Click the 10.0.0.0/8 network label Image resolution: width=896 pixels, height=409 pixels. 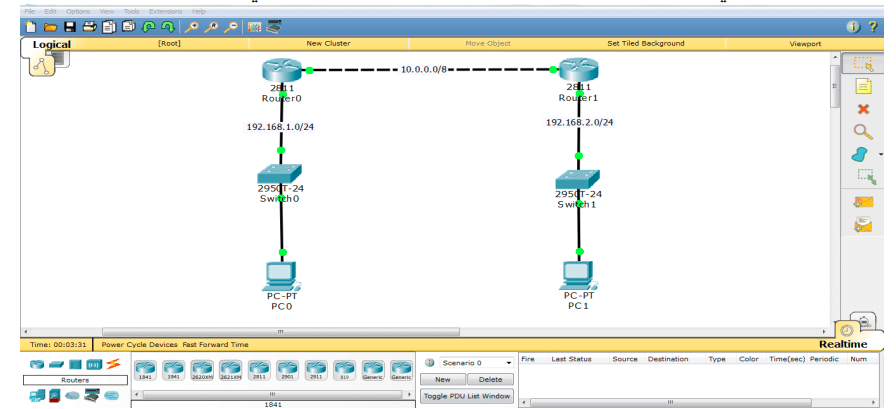(x=423, y=70)
